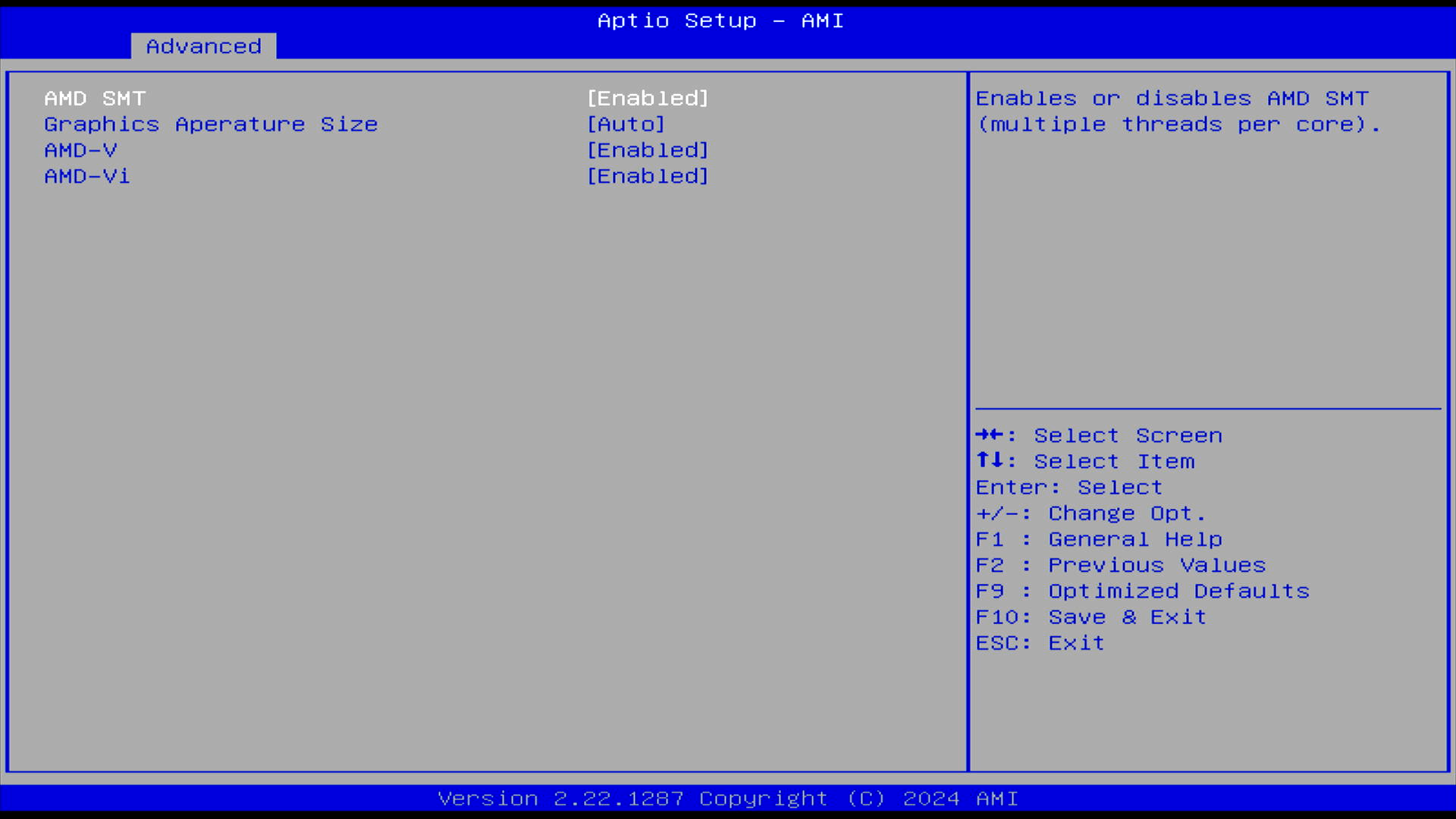The image size is (1456, 819).
Task: Select the AMD-Vi setting label
Action: [x=87, y=176]
